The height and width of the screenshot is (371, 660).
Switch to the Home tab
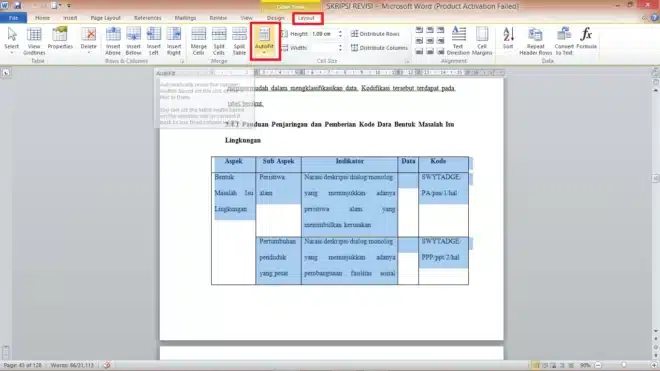click(x=42, y=18)
